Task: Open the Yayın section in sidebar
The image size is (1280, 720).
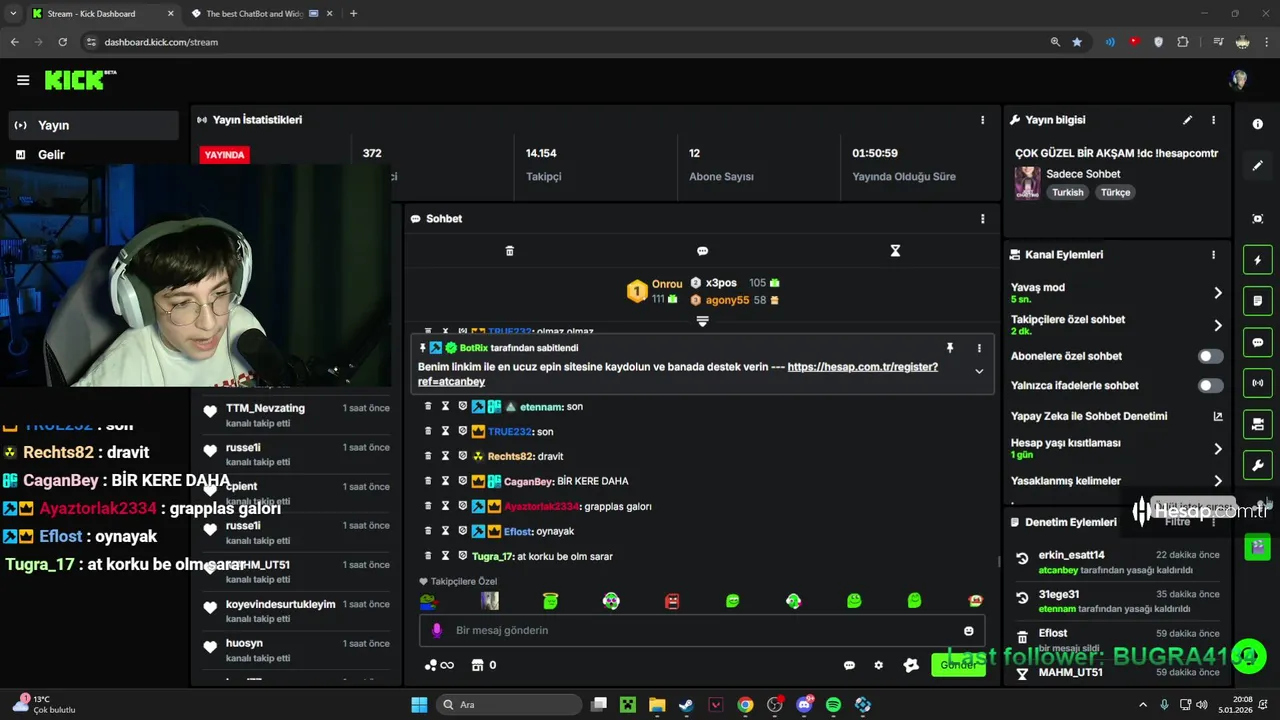Action: pyautogui.click(x=94, y=125)
